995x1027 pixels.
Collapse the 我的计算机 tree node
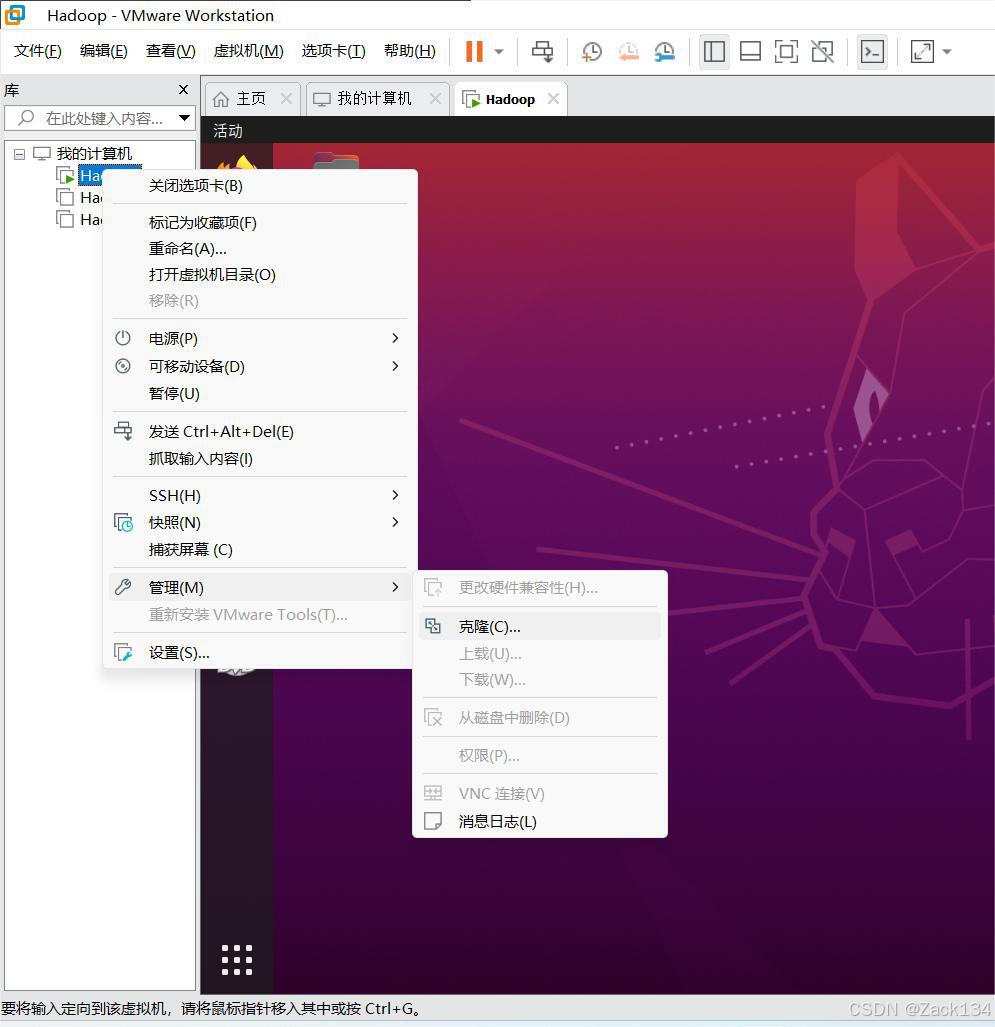(x=20, y=154)
